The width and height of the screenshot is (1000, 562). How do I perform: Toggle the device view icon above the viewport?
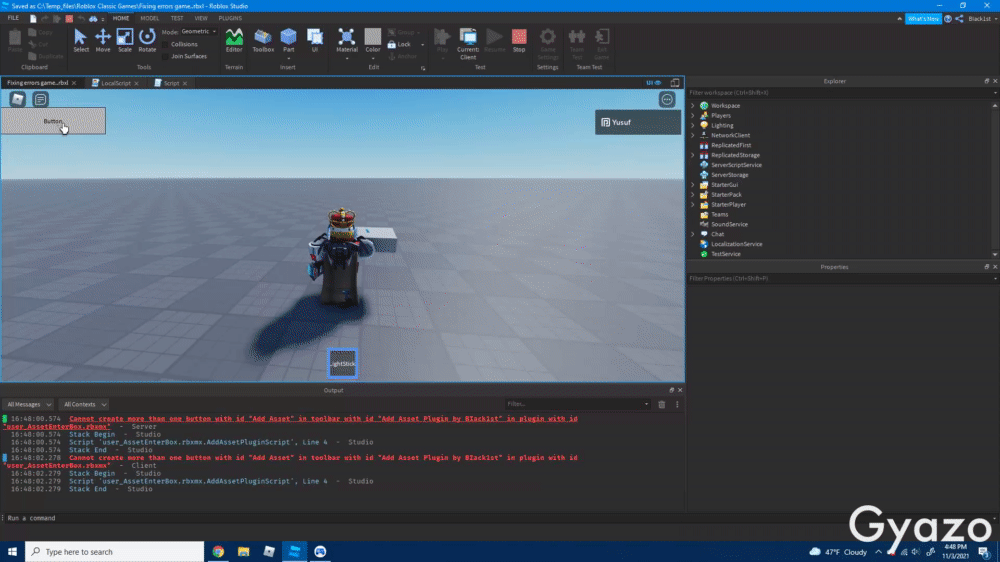click(675, 83)
